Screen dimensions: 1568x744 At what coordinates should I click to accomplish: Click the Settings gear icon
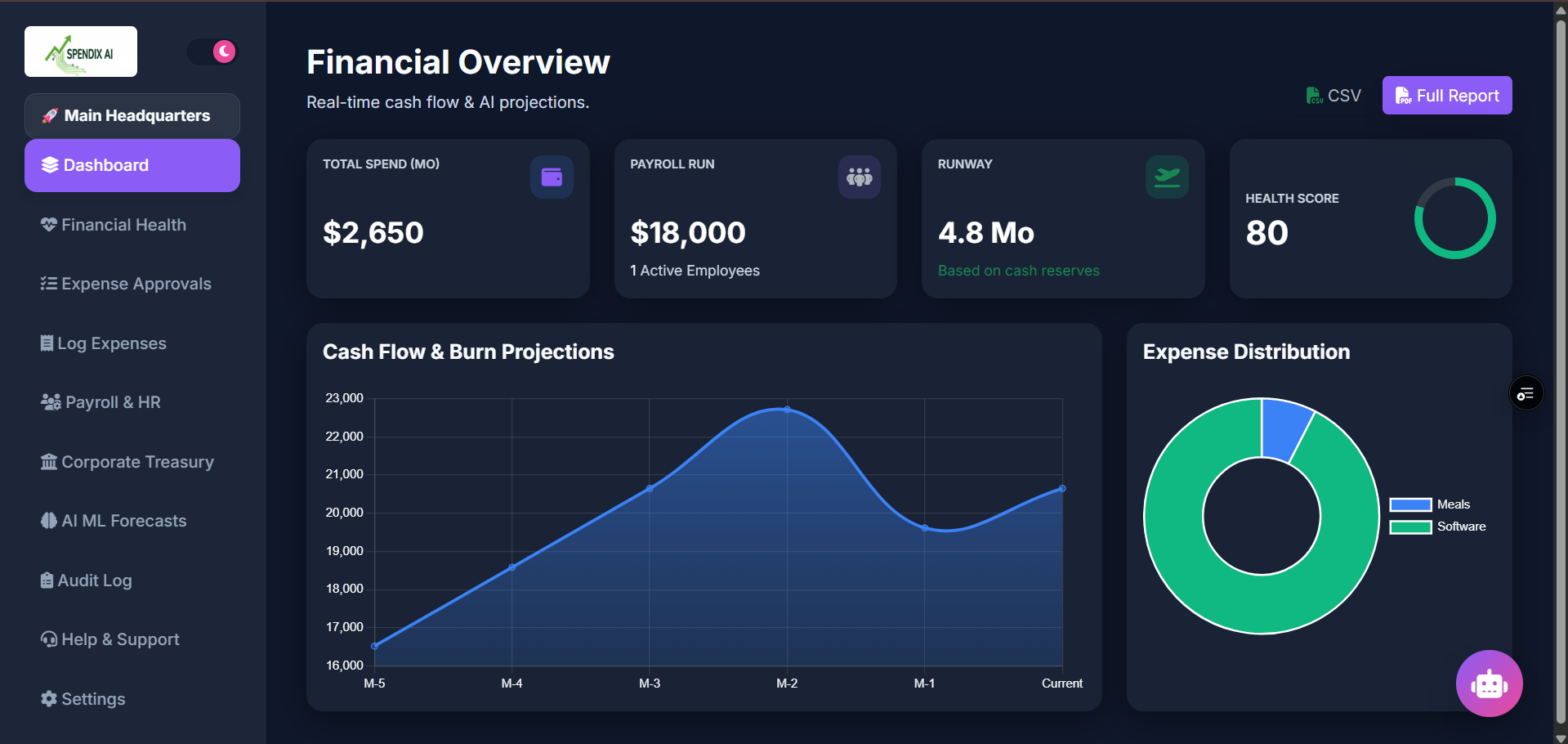pyautogui.click(x=48, y=698)
